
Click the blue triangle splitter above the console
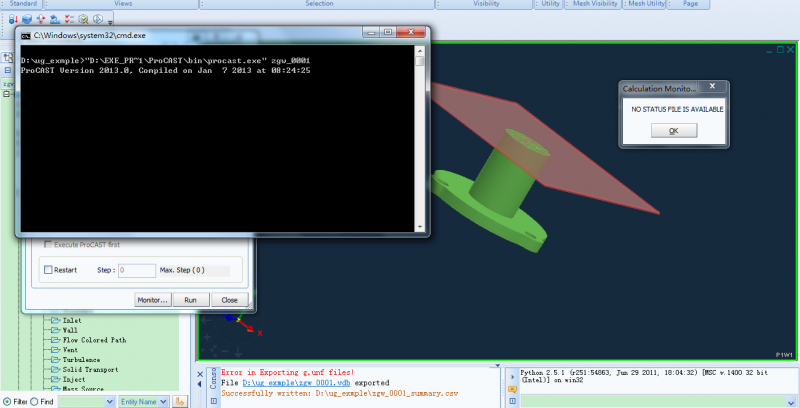(x=497, y=365)
